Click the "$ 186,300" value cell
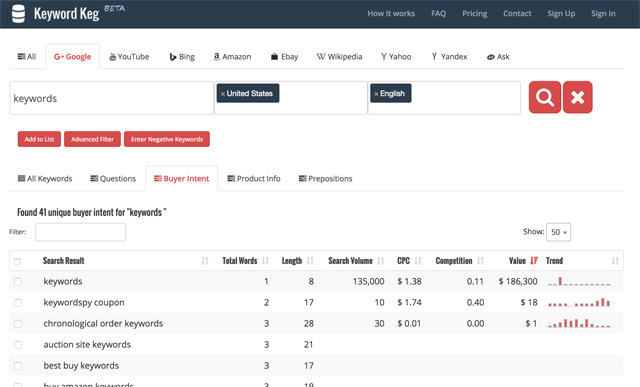640x387 pixels. tap(518, 282)
